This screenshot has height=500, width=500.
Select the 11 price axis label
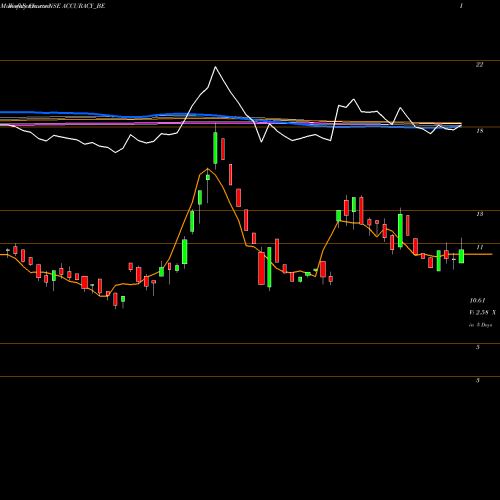[479, 247]
